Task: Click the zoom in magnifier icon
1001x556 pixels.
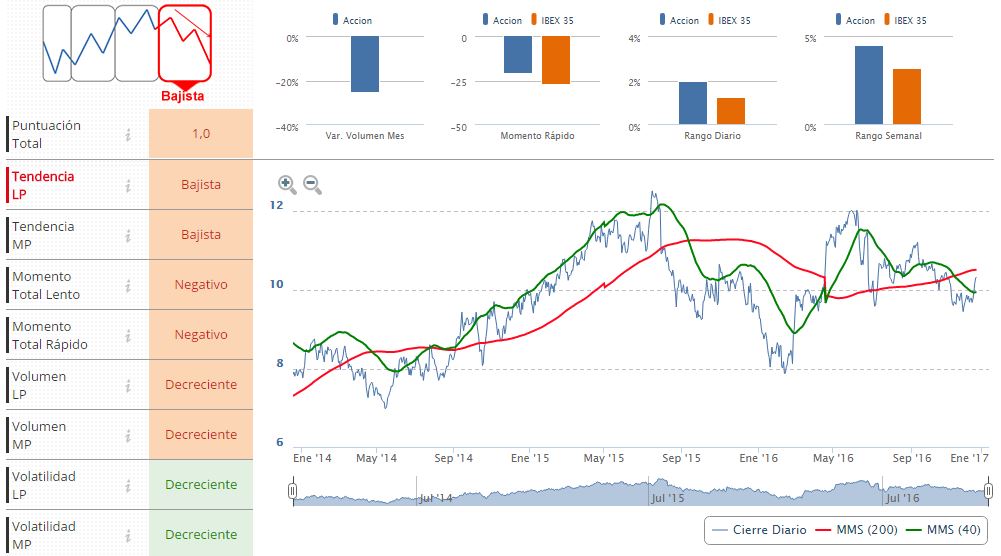Action: 287,184
